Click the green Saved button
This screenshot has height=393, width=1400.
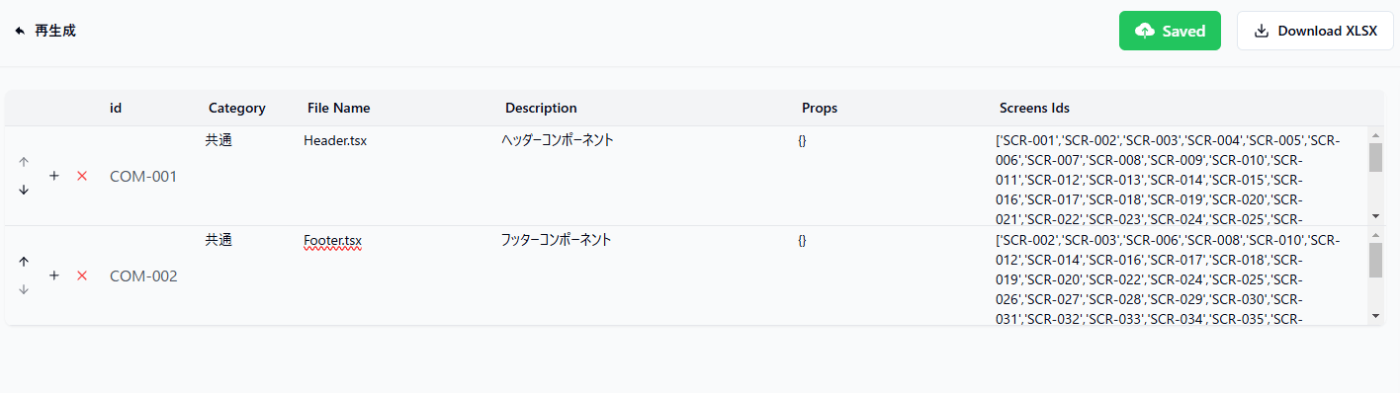point(1170,31)
